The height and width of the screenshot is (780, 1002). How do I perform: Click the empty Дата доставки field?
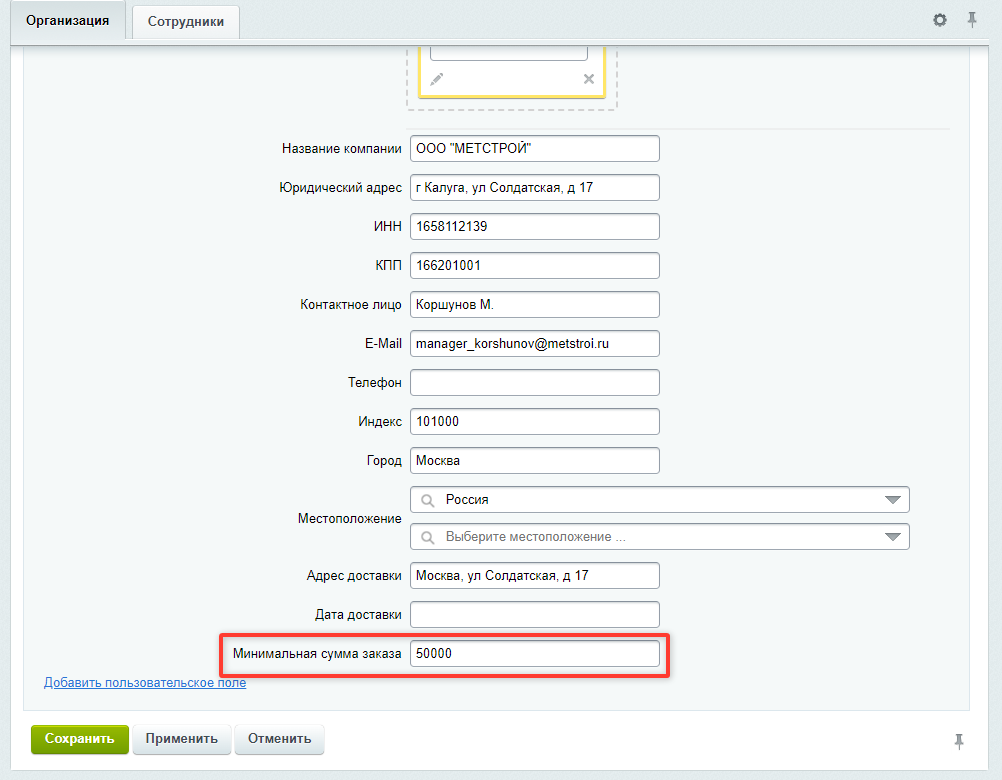[x=535, y=615]
